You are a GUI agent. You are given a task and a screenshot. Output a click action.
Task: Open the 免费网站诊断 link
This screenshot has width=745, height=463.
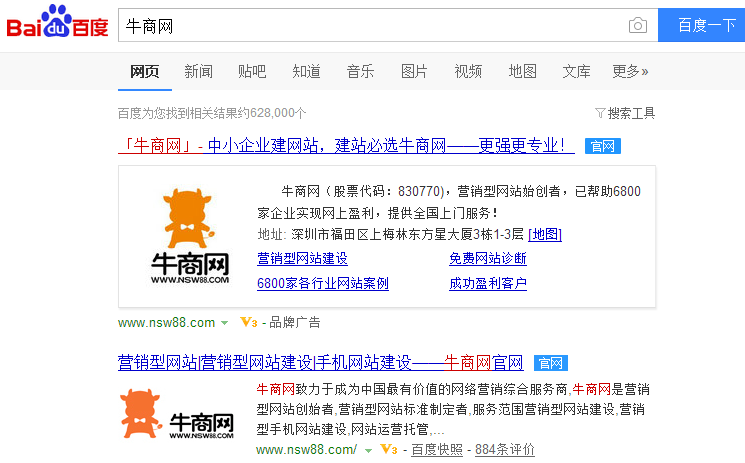click(487, 259)
